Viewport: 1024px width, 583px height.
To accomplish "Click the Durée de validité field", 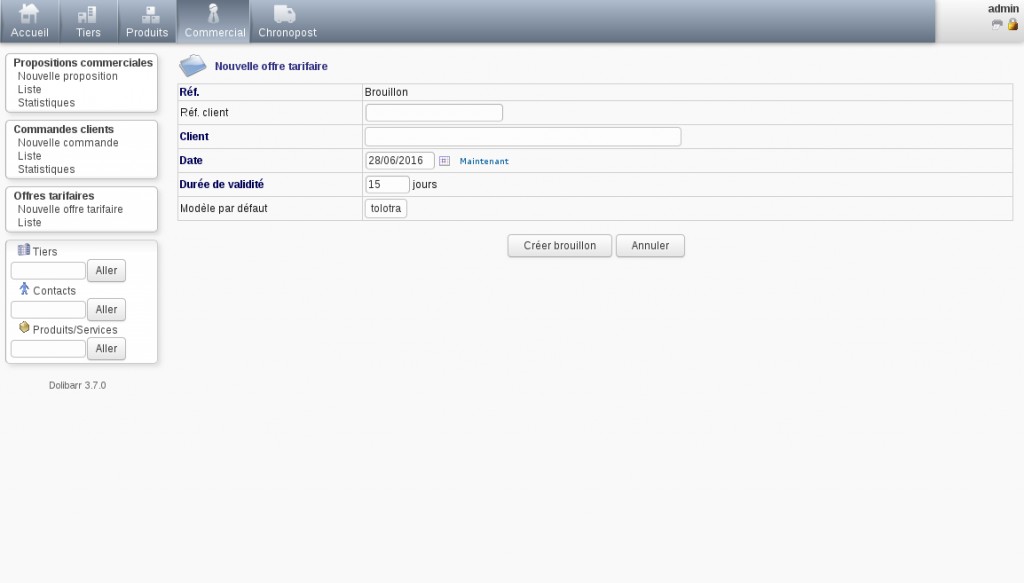I will (x=387, y=185).
